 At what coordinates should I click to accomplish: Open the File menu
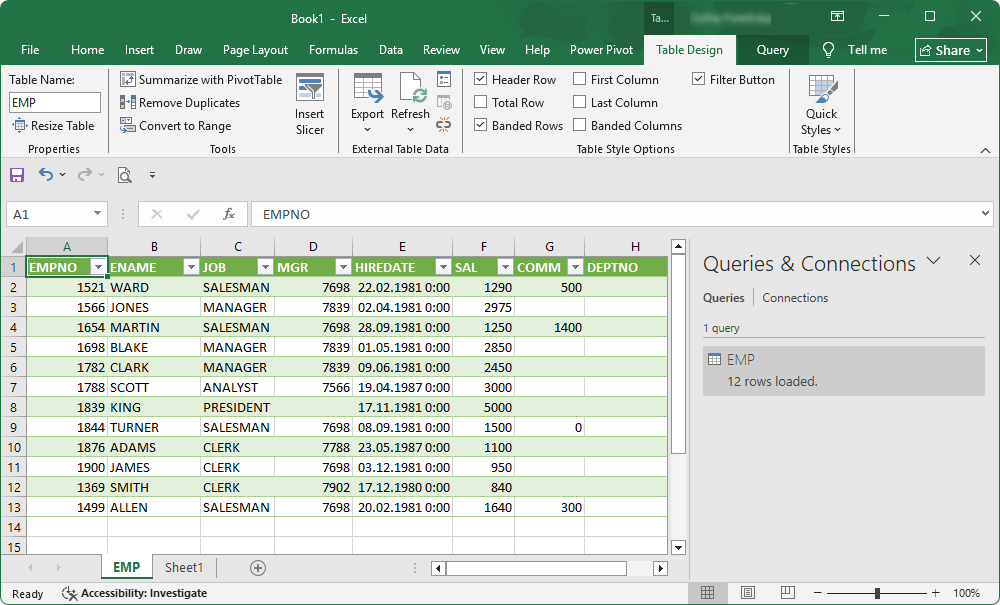click(x=30, y=50)
